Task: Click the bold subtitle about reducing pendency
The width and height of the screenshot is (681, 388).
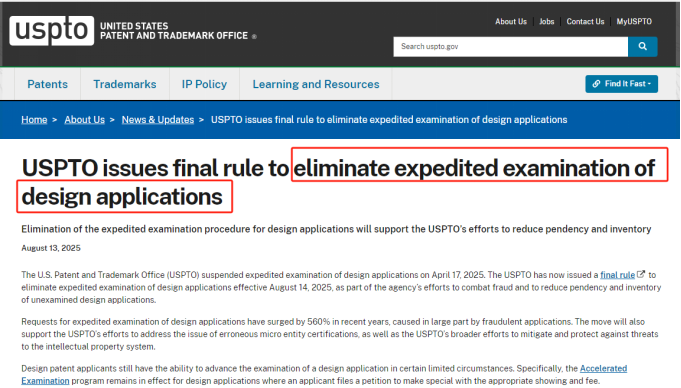Action: point(336,229)
